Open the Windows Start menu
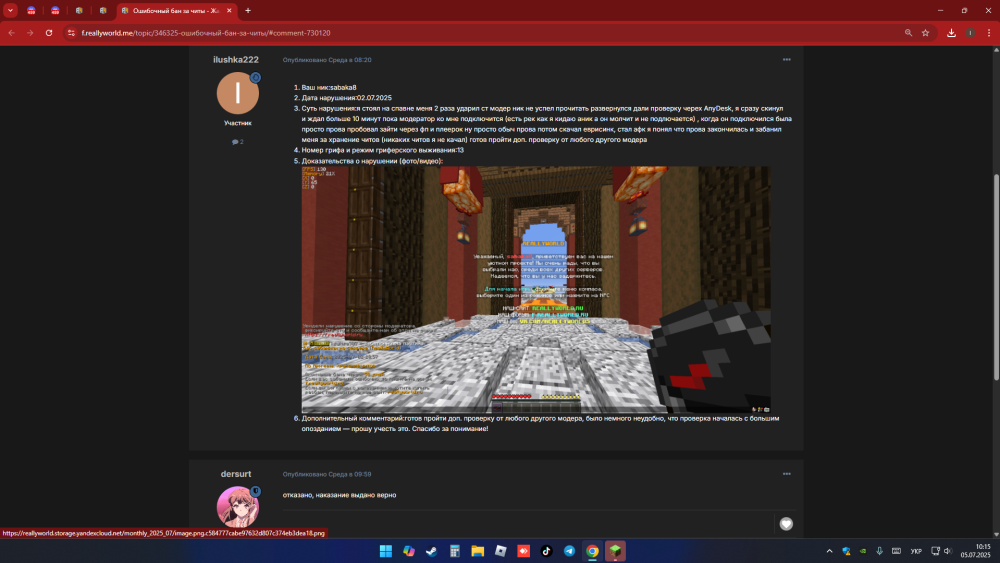This screenshot has height=563, width=1000. point(386,551)
